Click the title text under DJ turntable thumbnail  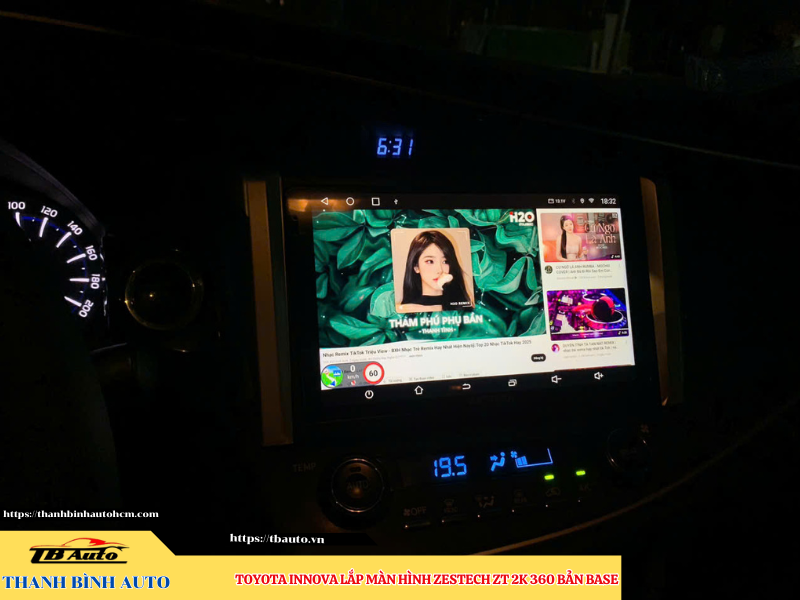click(589, 346)
